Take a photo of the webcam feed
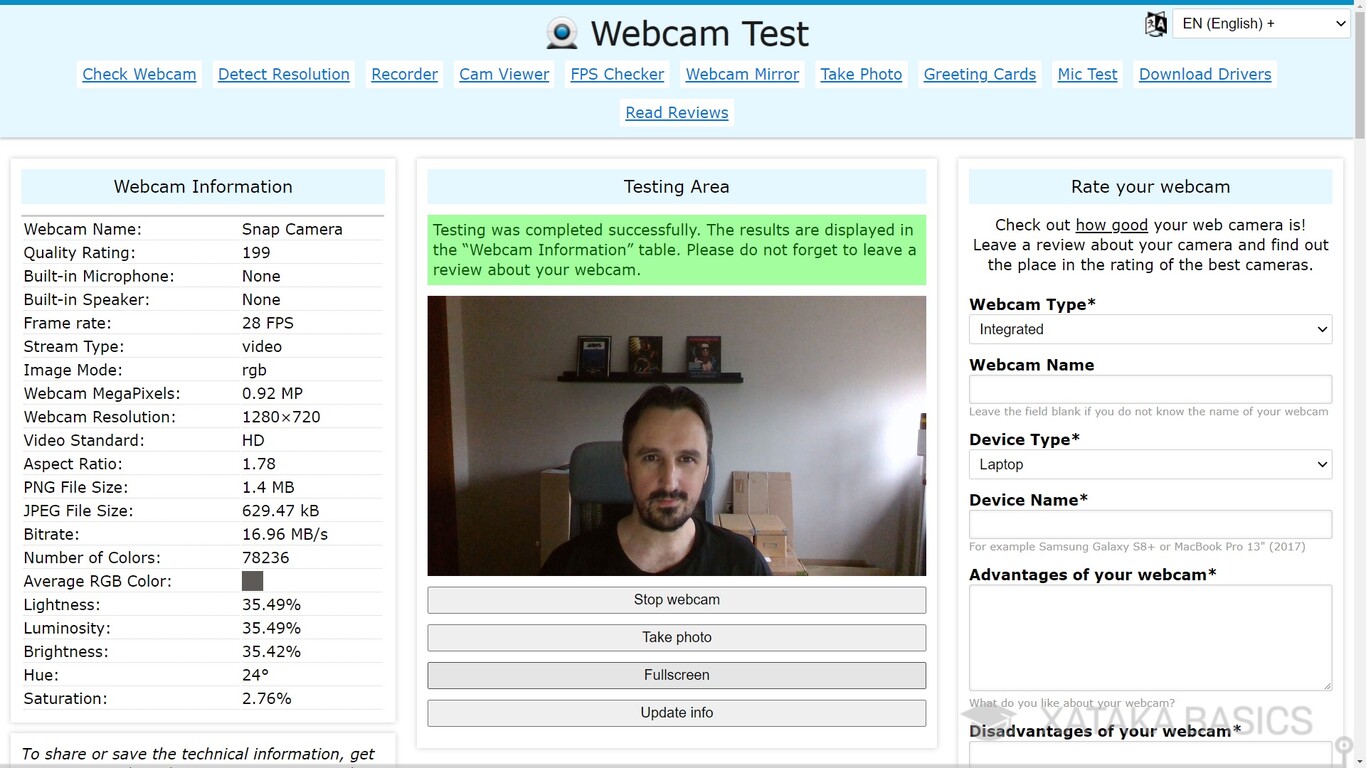Screen dimensions: 1366x768 [676, 637]
